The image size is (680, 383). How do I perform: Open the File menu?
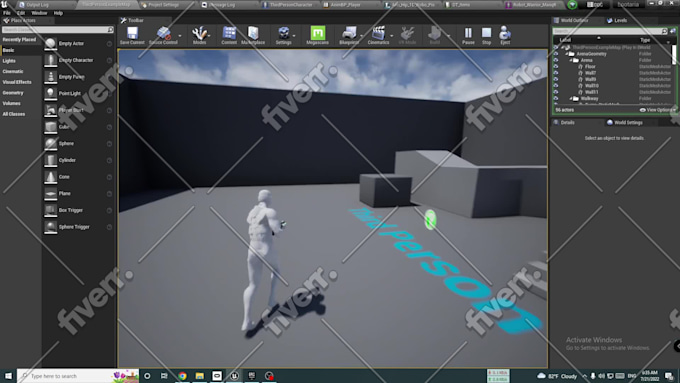7,13
